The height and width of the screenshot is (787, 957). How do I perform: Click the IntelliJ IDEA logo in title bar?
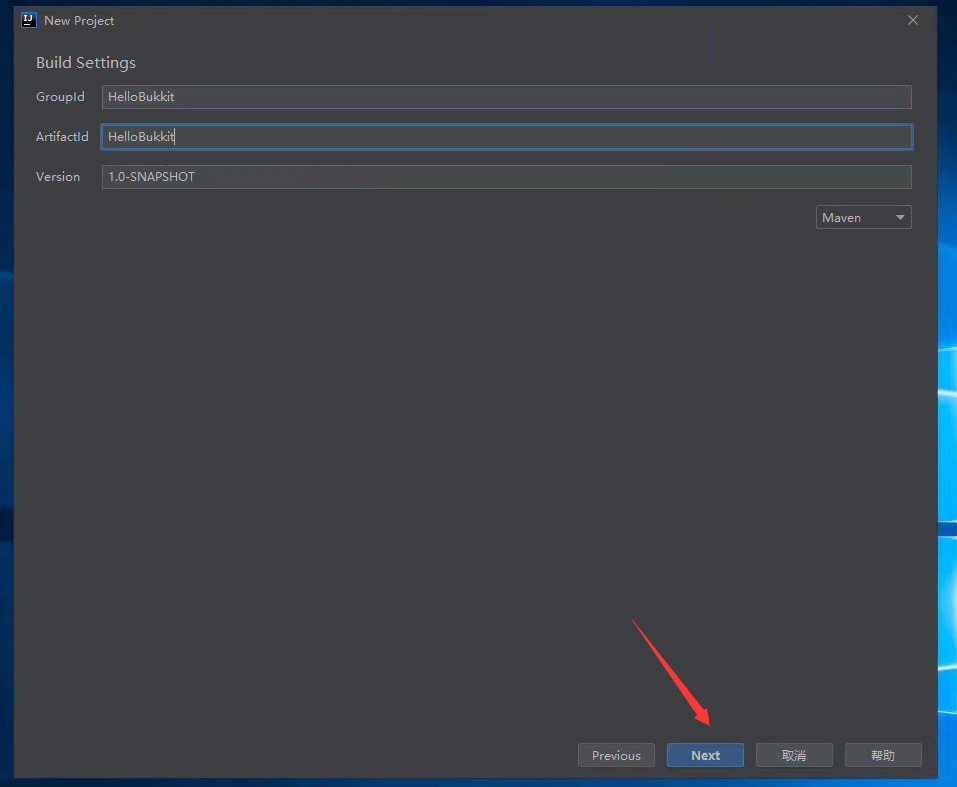tap(29, 20)
